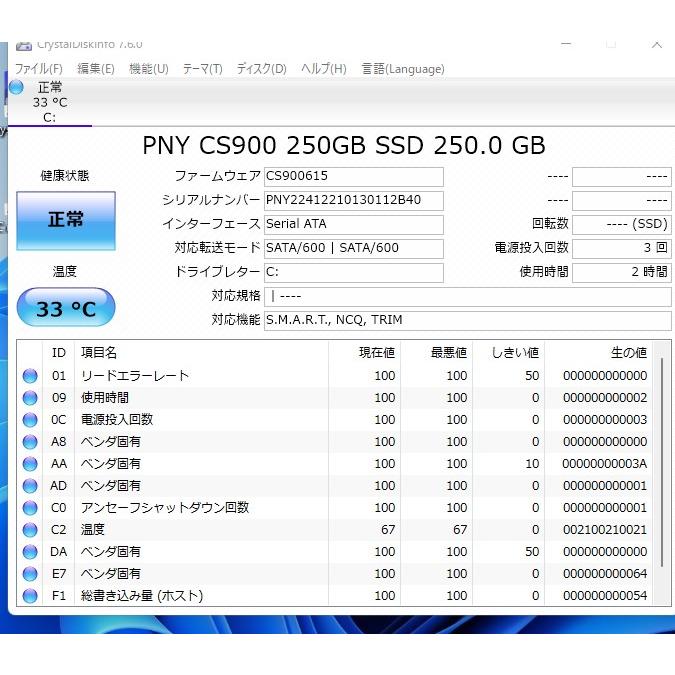Click the 現在値 column header

point(365,353)
